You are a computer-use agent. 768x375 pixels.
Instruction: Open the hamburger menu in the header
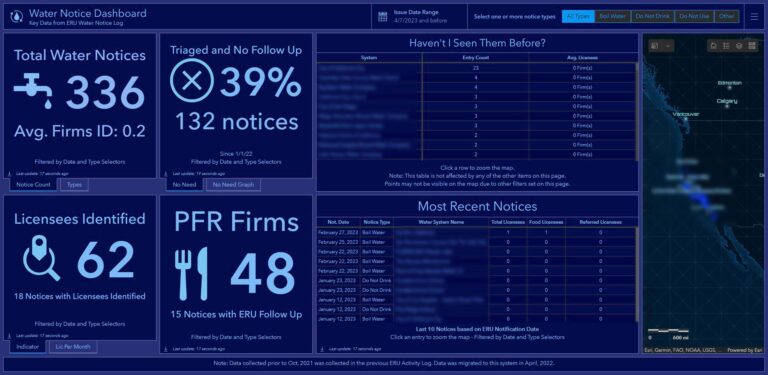click(x=754, y=17)
